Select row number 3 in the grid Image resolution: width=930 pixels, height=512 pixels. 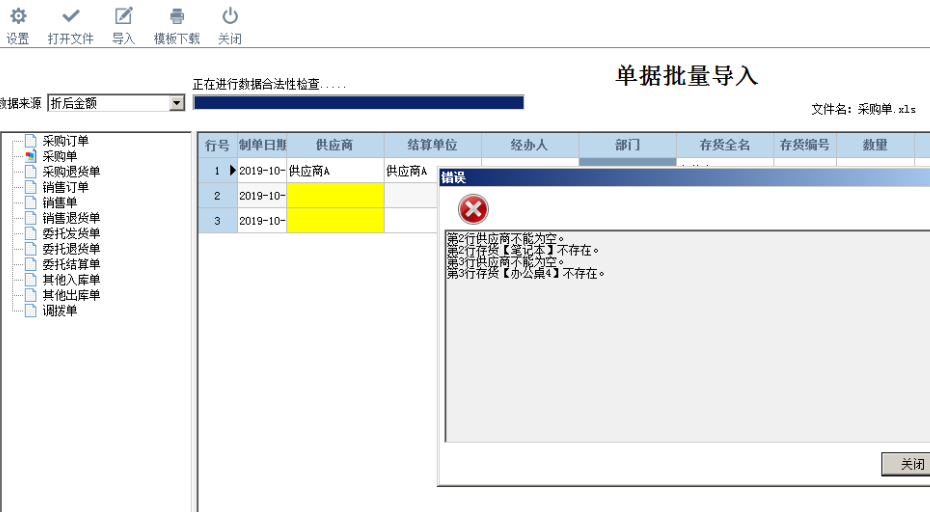click(217, 220)
